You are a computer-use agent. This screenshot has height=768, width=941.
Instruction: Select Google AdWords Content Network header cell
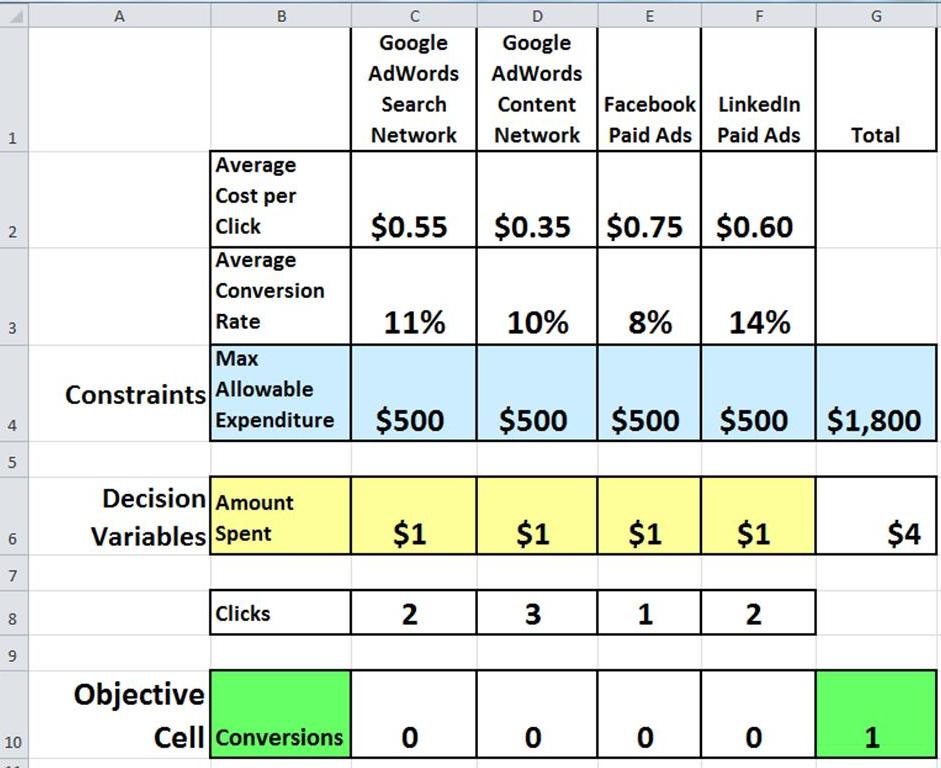pos(537,89)
